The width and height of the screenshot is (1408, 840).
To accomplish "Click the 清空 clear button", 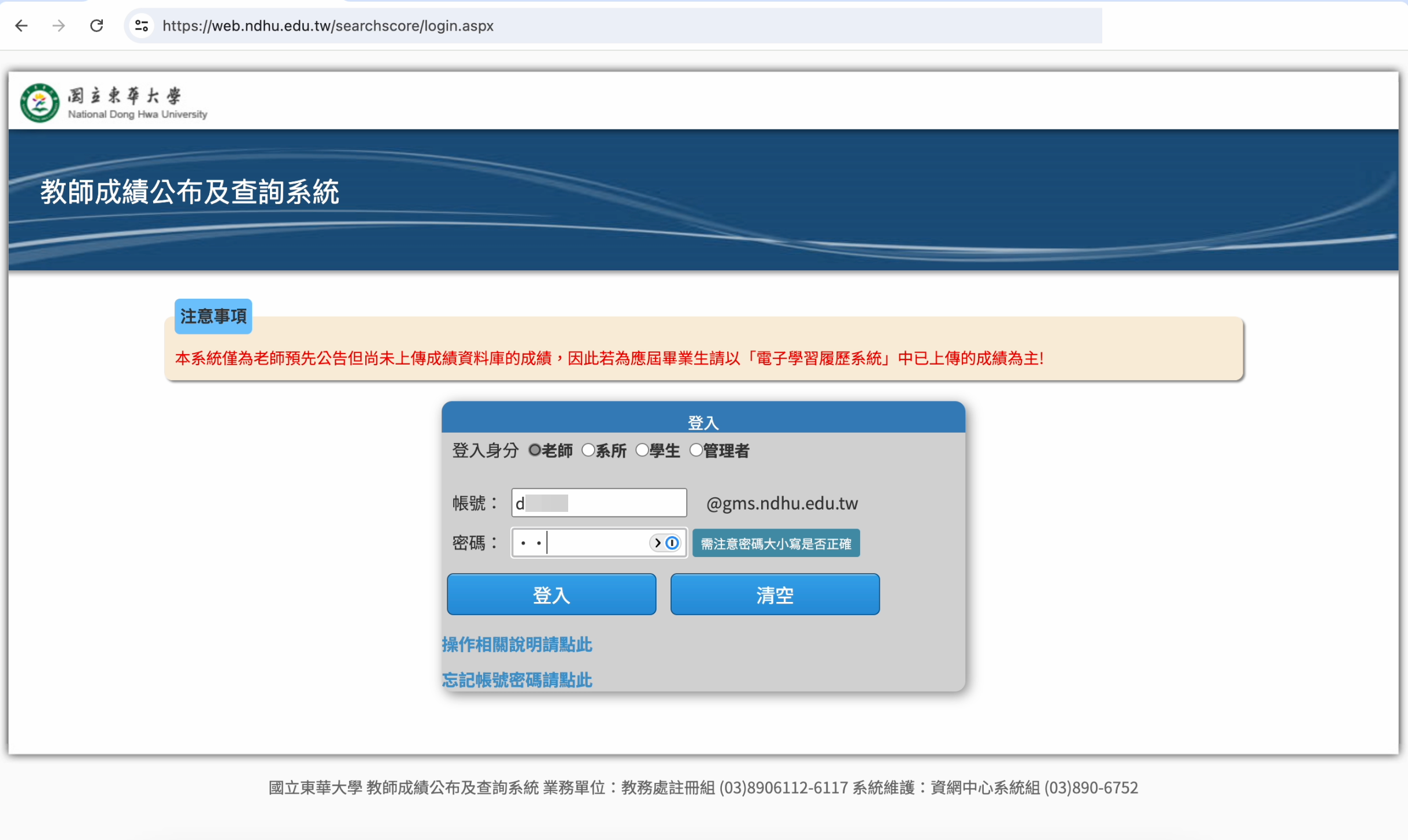I will [x=775, y=594].
